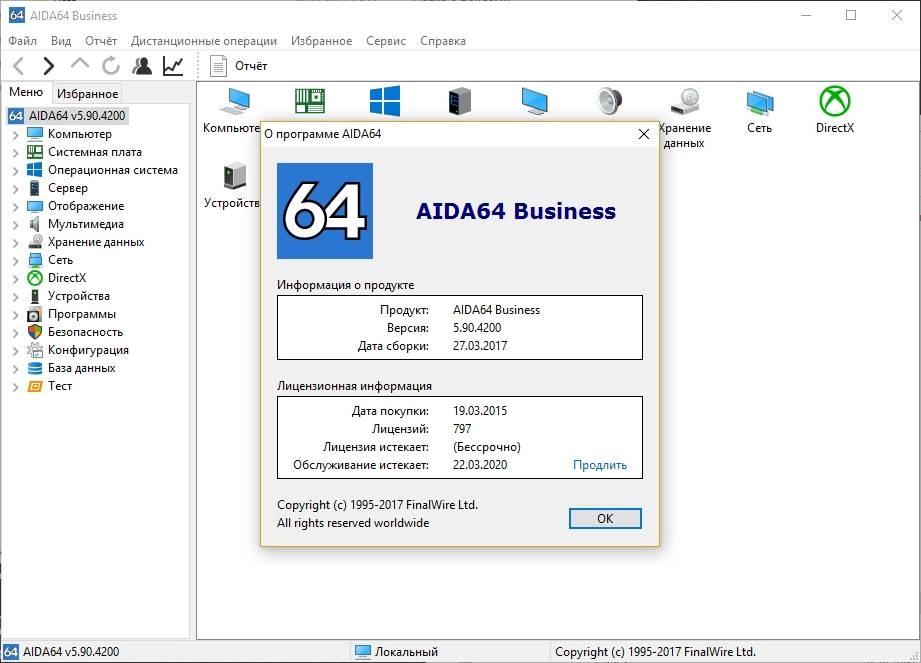
Task: Click license count 797
Action: click(x=462, y=429)
